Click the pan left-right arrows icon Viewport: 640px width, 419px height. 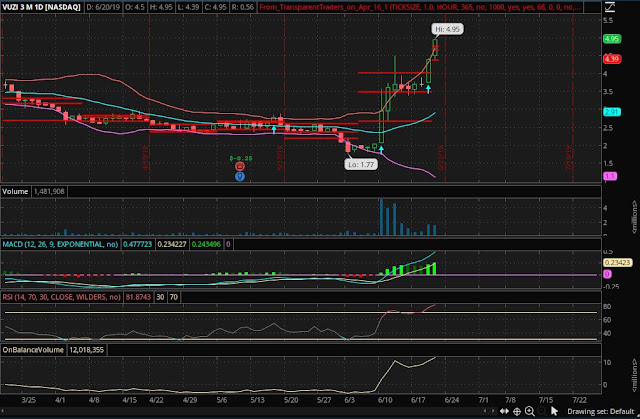pyautogui.click(x=504, y=411)
